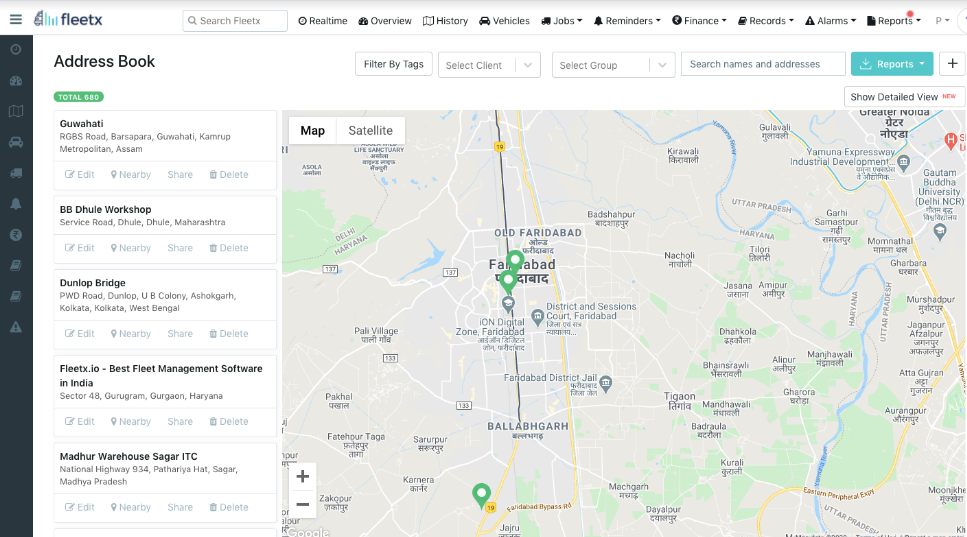The image size is (967, 537).
Task: Open the map icon in left sidebar
Action: (16, 111)
